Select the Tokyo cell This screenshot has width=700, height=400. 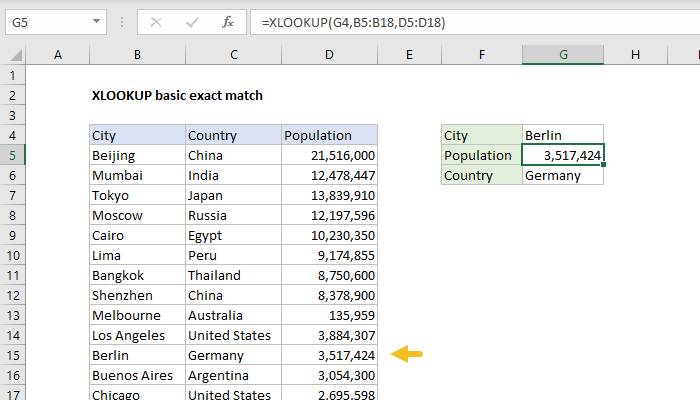pos(137,195)
